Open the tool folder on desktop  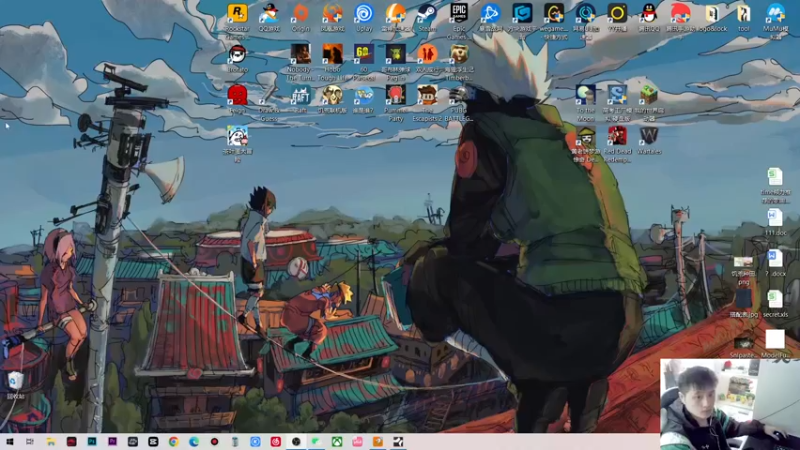tap(743, 14)
